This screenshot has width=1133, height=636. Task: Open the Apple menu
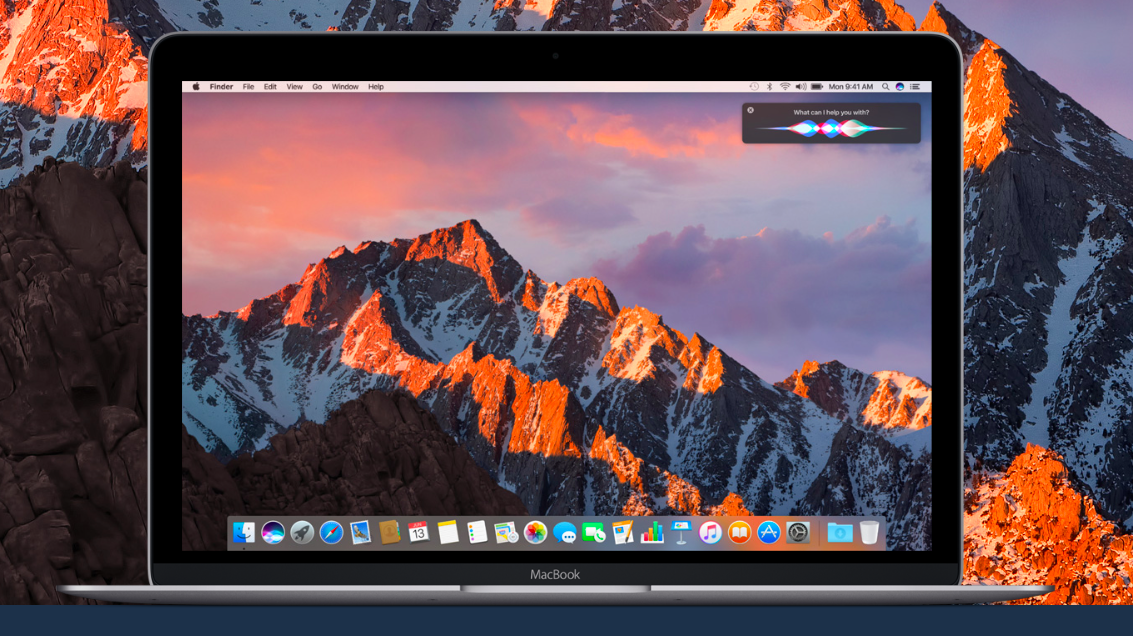point(196,87)
